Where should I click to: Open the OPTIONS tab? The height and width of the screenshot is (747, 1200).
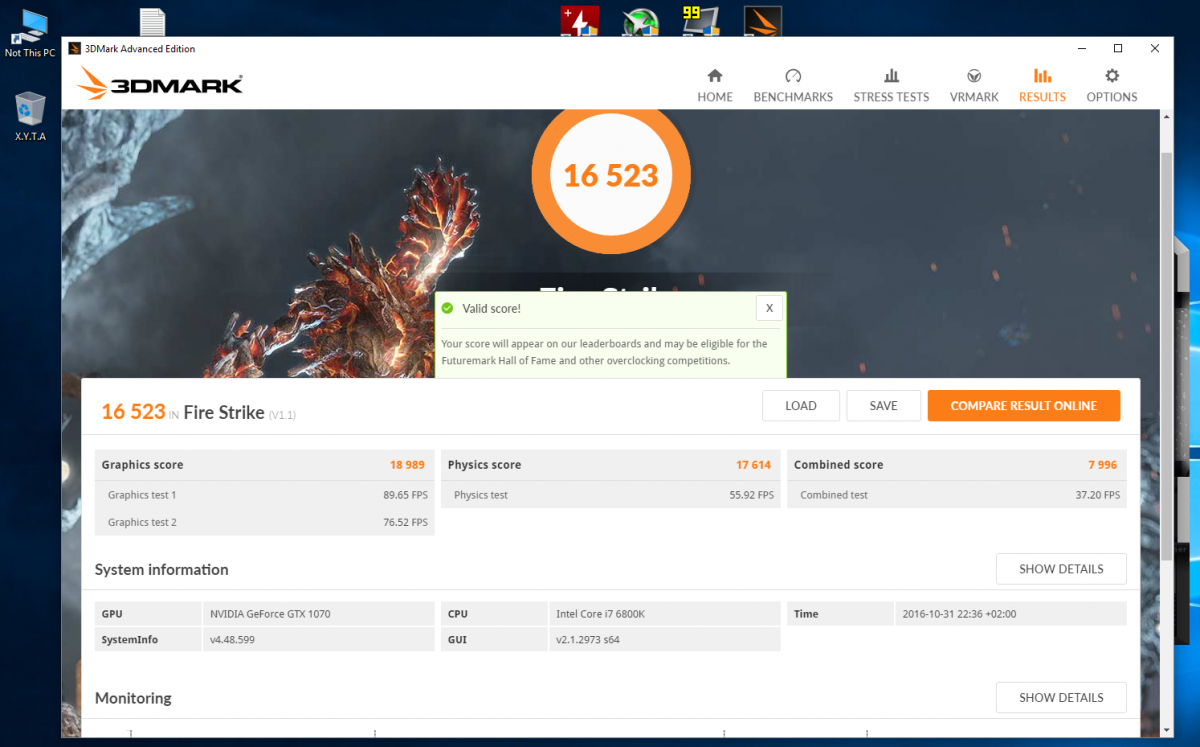coord(1112,86)
